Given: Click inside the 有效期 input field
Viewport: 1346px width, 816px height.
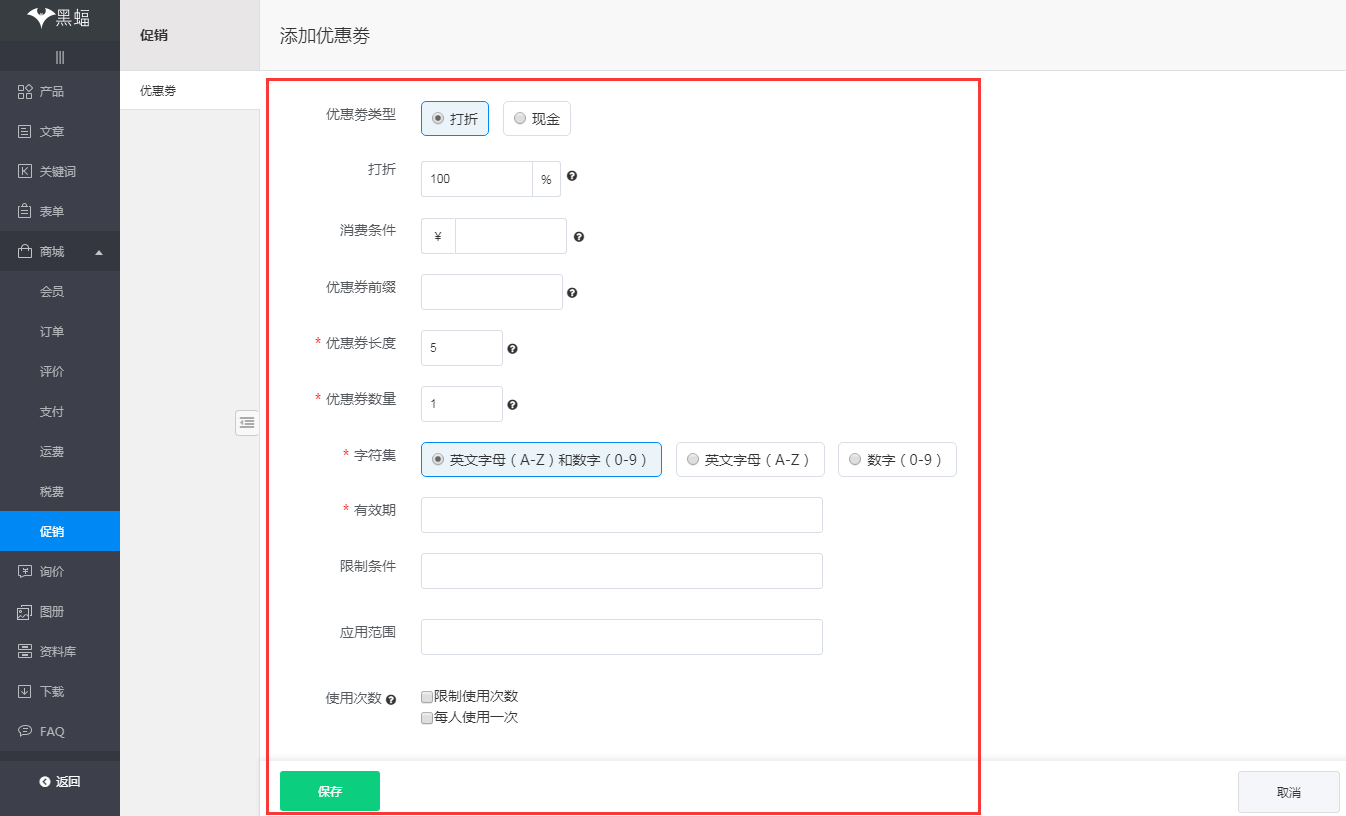Looking at the screenshot, I should click(621, 514).
